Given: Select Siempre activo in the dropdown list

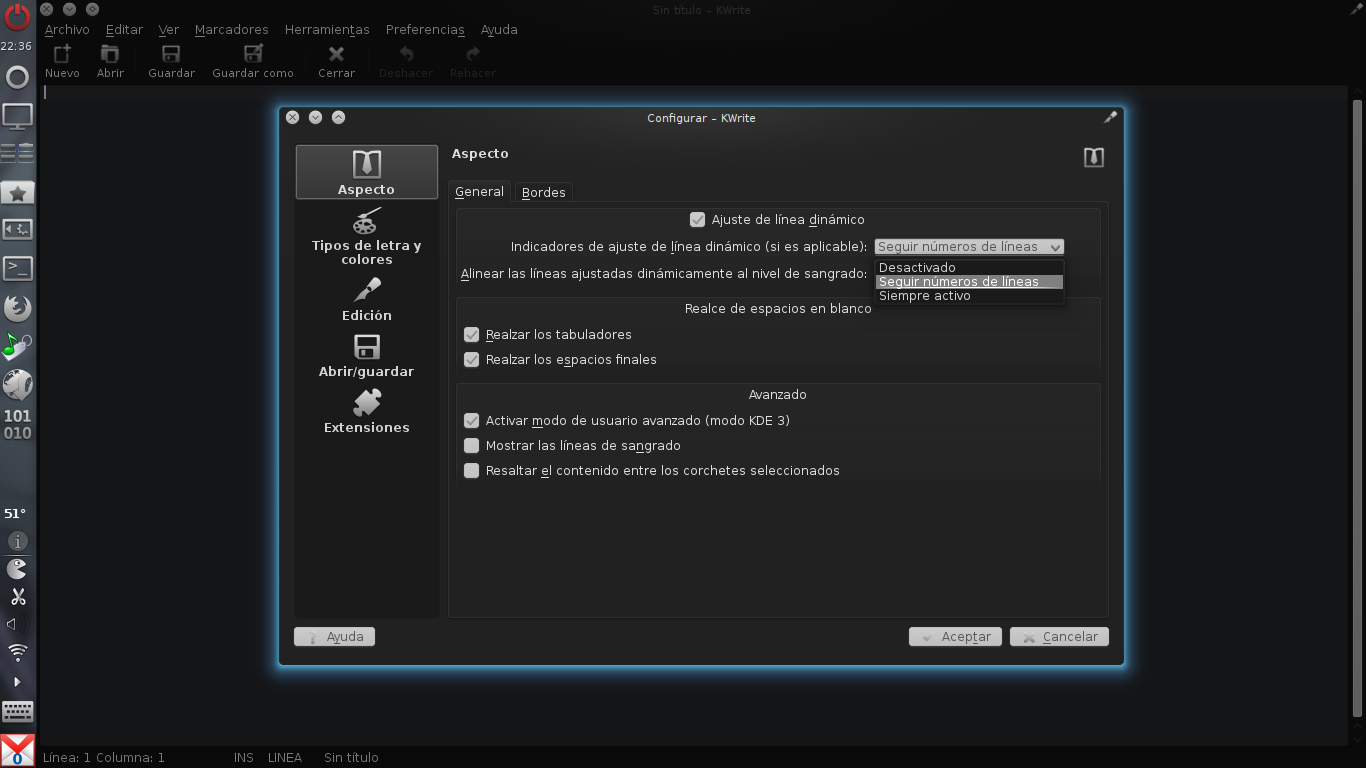Looking at the screenshot, I should click(x=969, y=296).
